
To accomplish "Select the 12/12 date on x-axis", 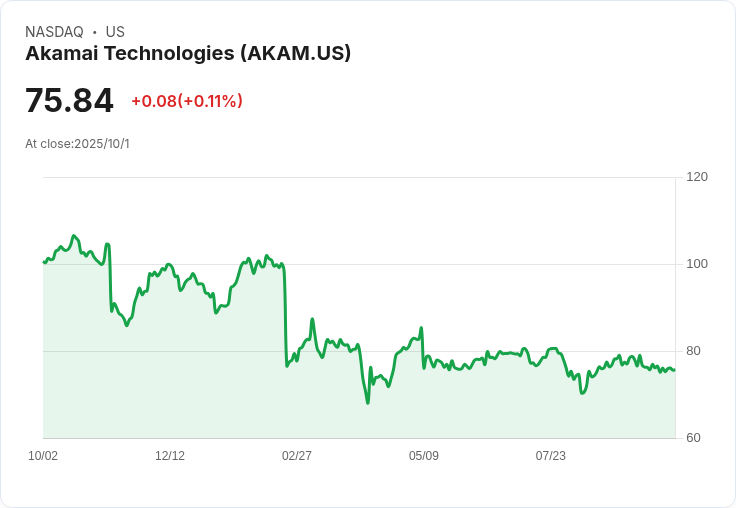I will point(170,456).
